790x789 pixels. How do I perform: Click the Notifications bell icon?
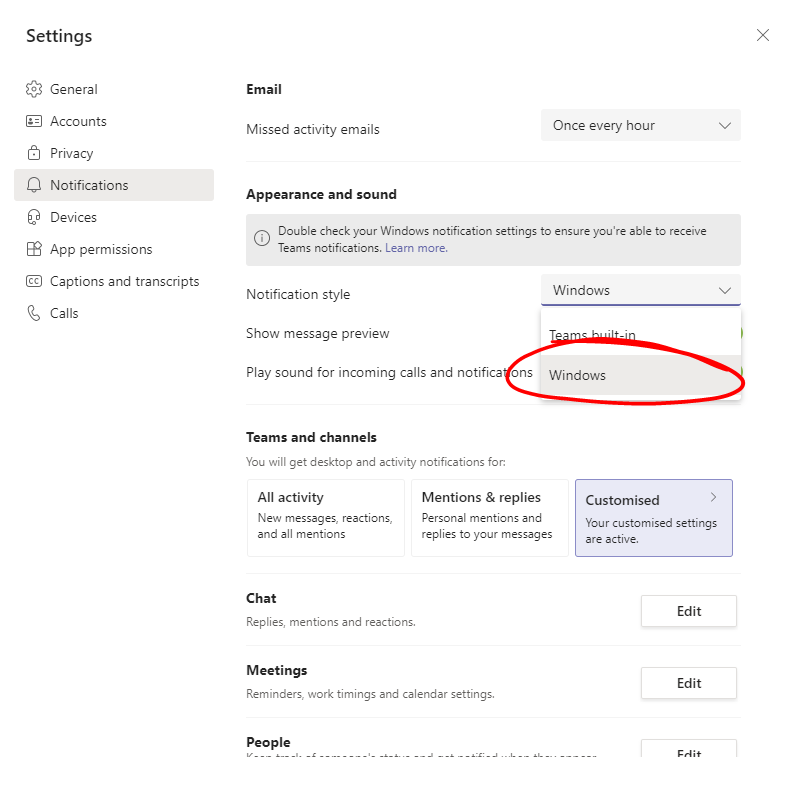(x=34, y=185)
